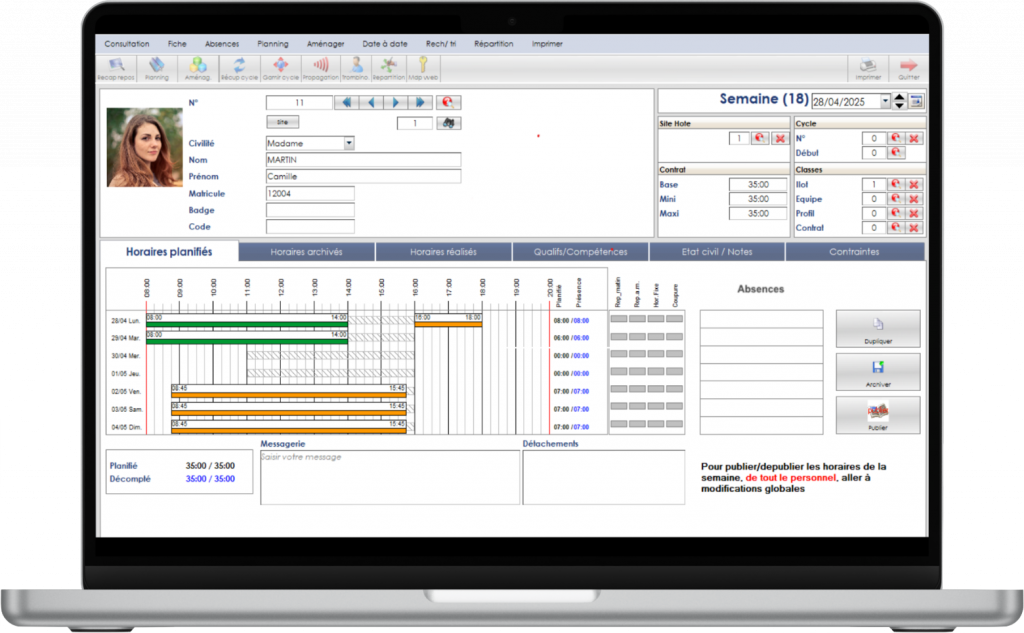Open the Civilité dropdown
The image size is (1024, 633).
pyautogui.click(x=349, y=143)
